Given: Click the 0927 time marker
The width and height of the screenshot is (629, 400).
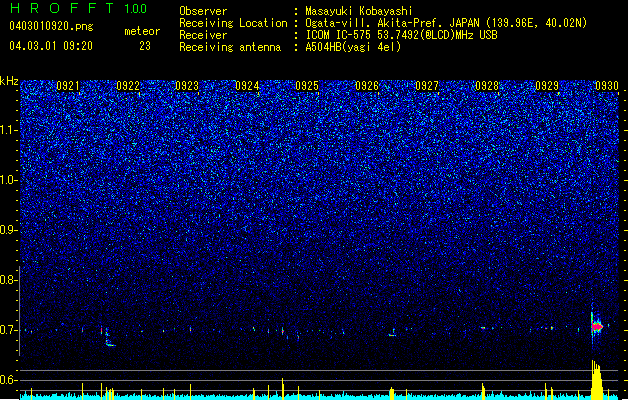Looking at the screenshot, I should pyautogui.click(x=427, y=85).
